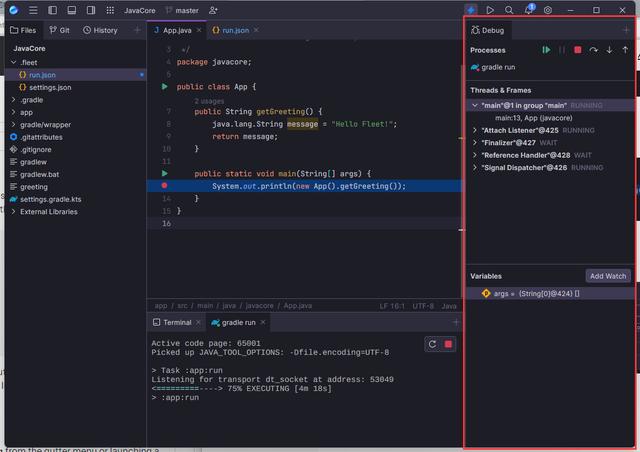The width and height of the screenshot is (640, 452).
Task: Open the .gitignore file
Action: (x=76, y=149)
